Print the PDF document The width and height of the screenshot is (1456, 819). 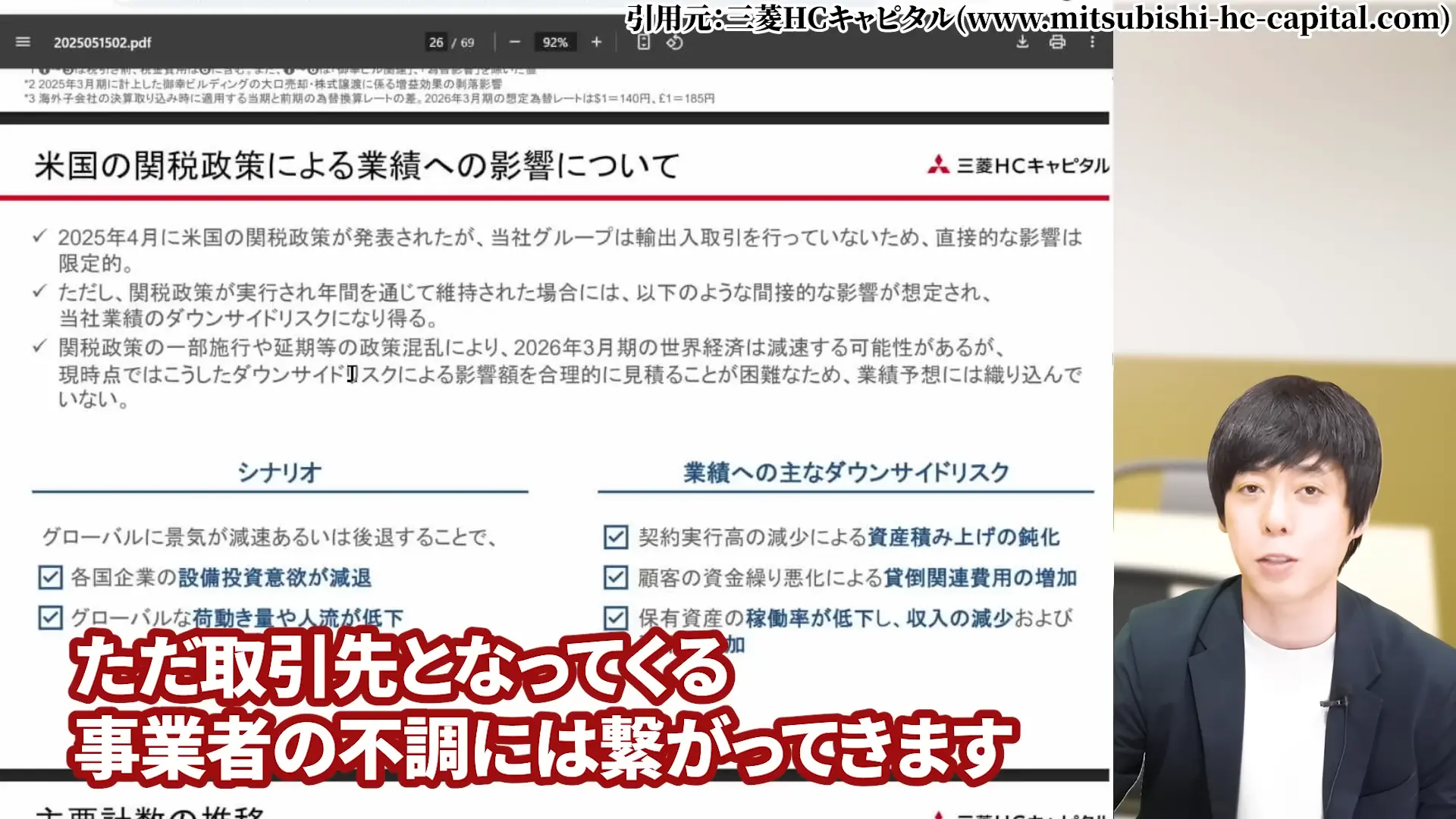(x=1057, y=42)
